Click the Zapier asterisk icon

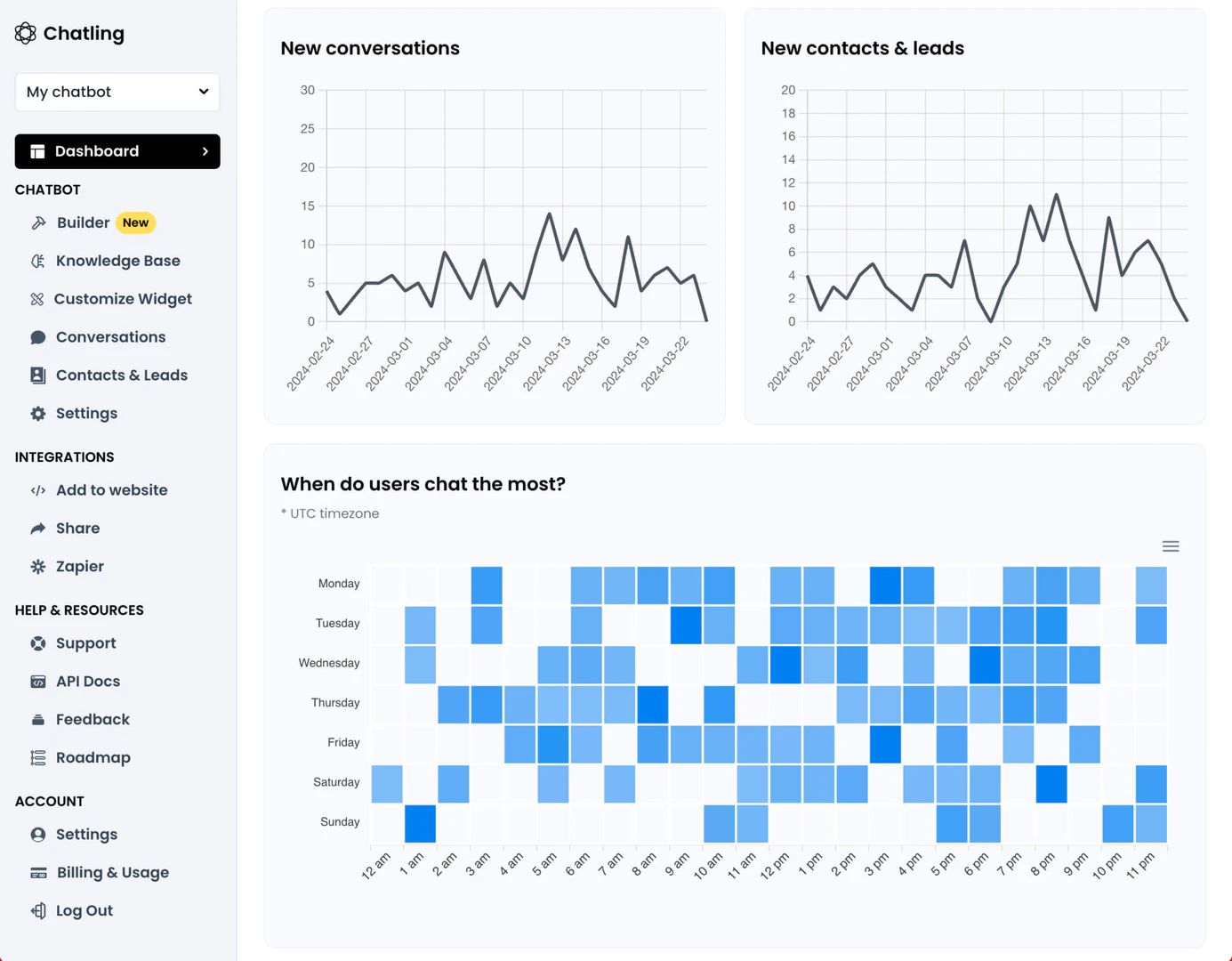[38, 566]
